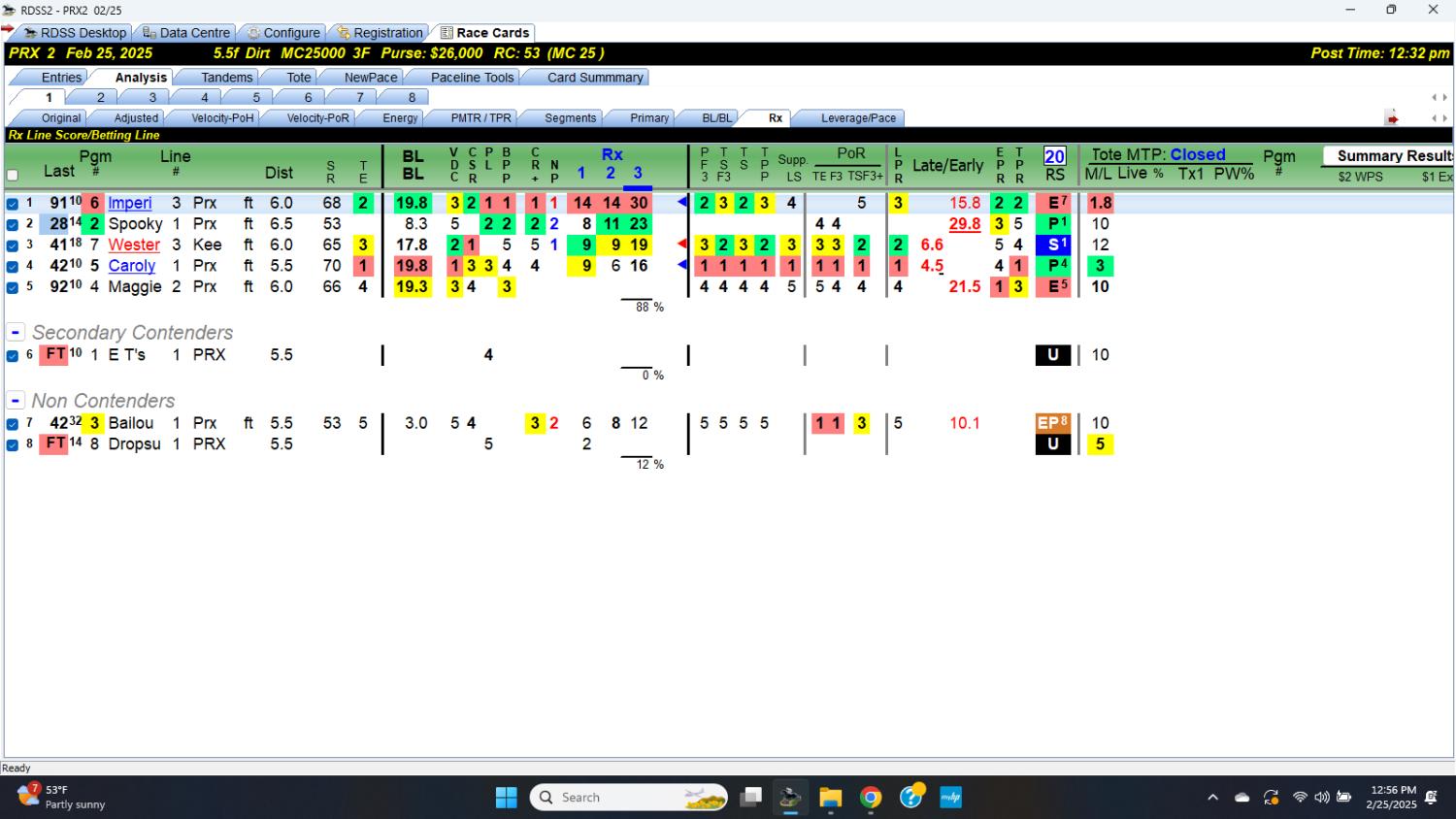1456x819 pixels.
Task: Click the OneDrive cloud icon in system tray
Action: click(x=1241, y=798)
